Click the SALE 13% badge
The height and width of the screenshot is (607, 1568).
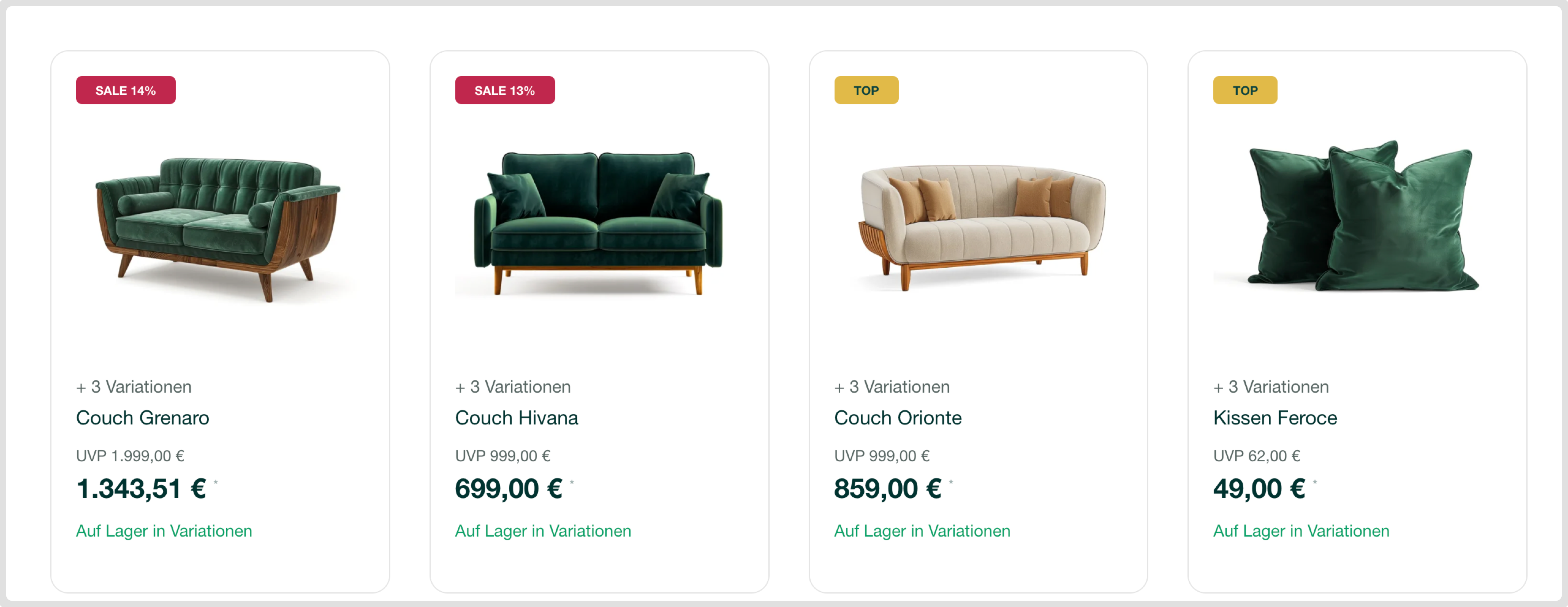click(x=505, y=90)
